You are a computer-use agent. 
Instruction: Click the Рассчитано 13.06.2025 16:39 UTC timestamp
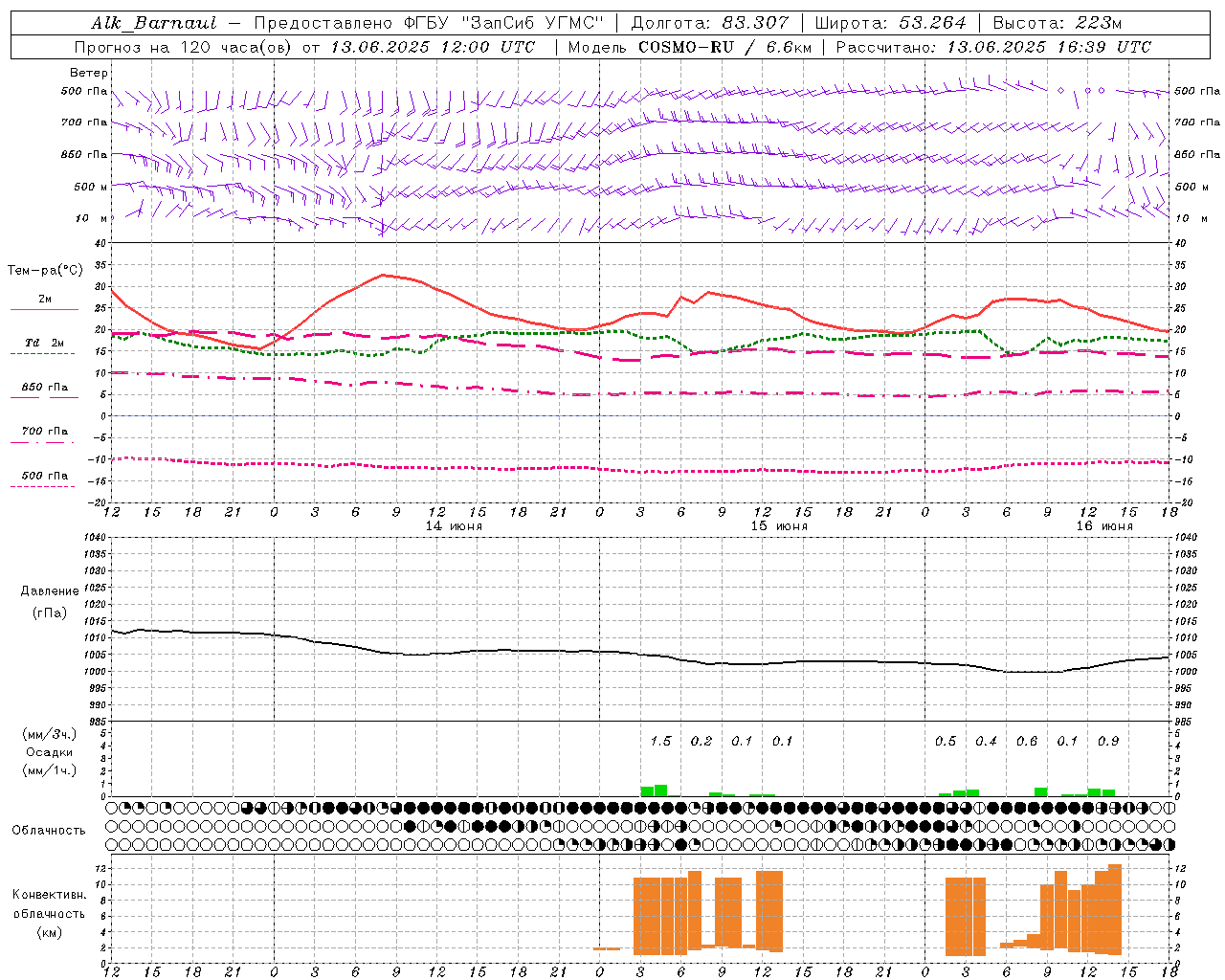[994, 47]
